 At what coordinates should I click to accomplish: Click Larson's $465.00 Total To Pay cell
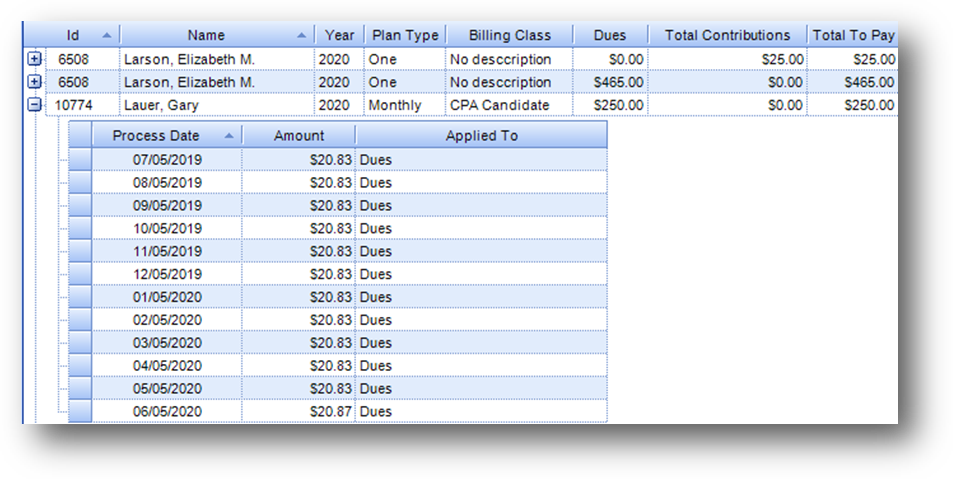coord(853,81)
